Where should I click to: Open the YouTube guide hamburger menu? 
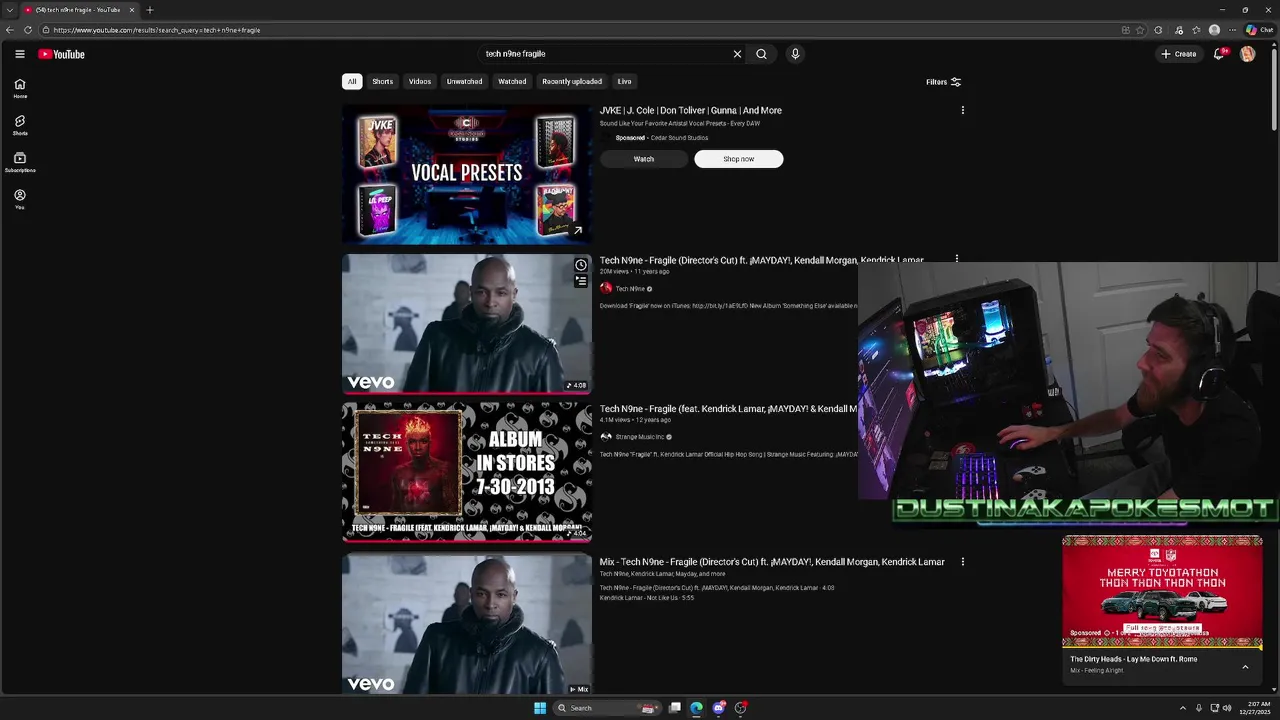click(x=19, y=54)
